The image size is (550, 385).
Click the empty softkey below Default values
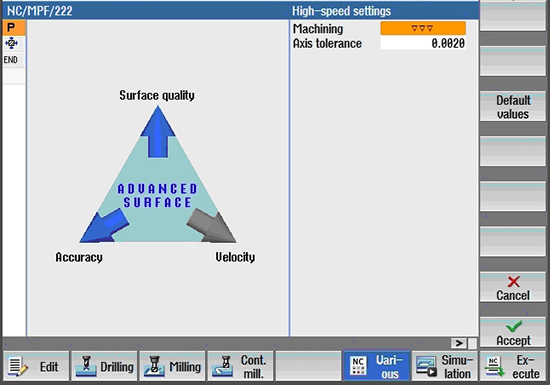pos(512,151)
